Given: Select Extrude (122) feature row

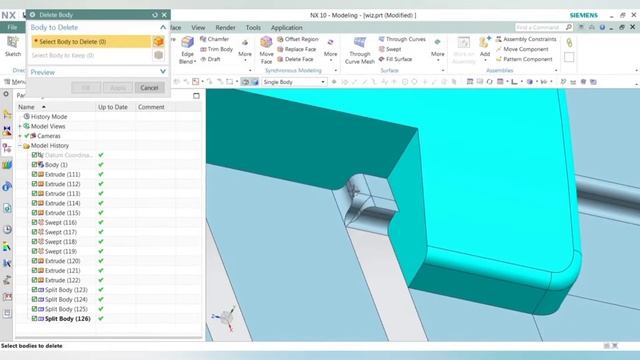Looking at the screenshot, I should pos(62,280).
